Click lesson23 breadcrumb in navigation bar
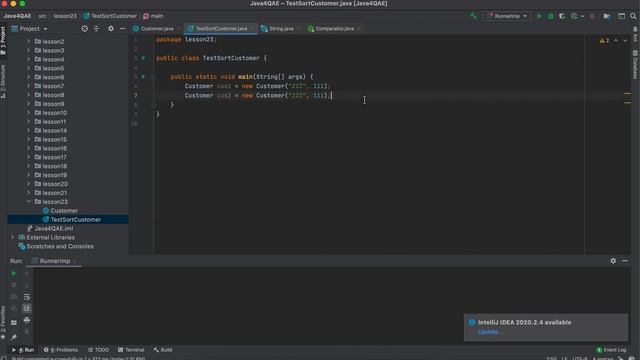Viewport: 640px width, 360px height. point(65,16)
